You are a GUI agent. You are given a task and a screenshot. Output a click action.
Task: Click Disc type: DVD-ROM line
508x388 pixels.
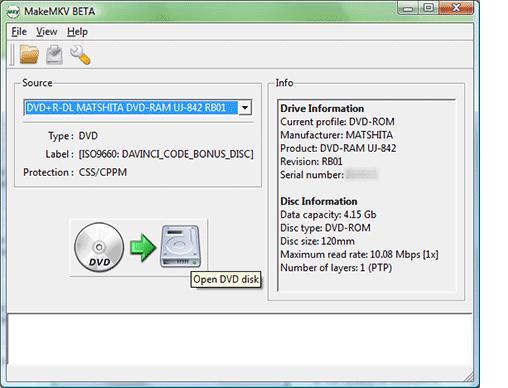click(325, 228)
